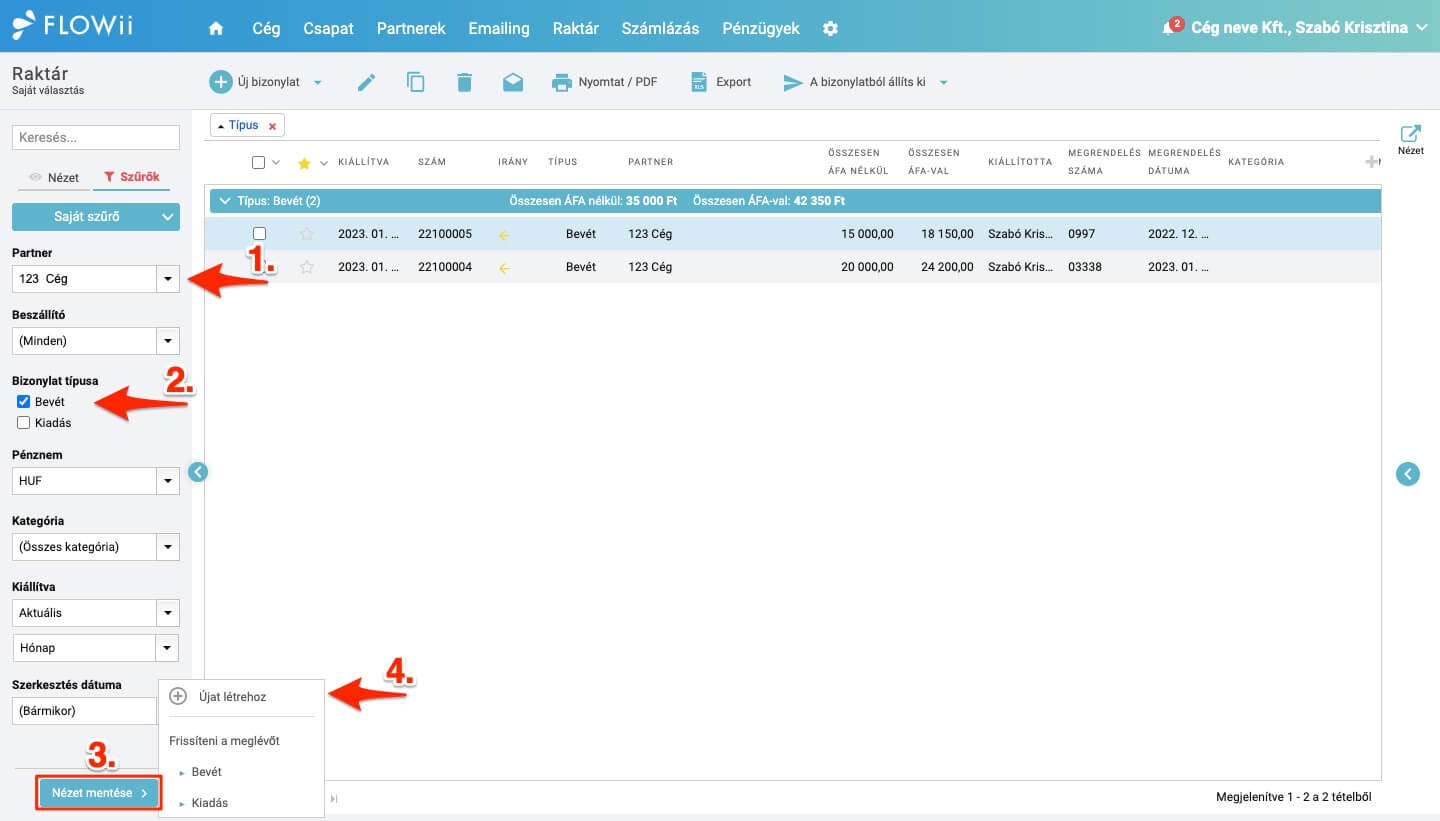This screenshot has width=1440, height=821.
Task: Click the last page pager icon
Action: 334,798
